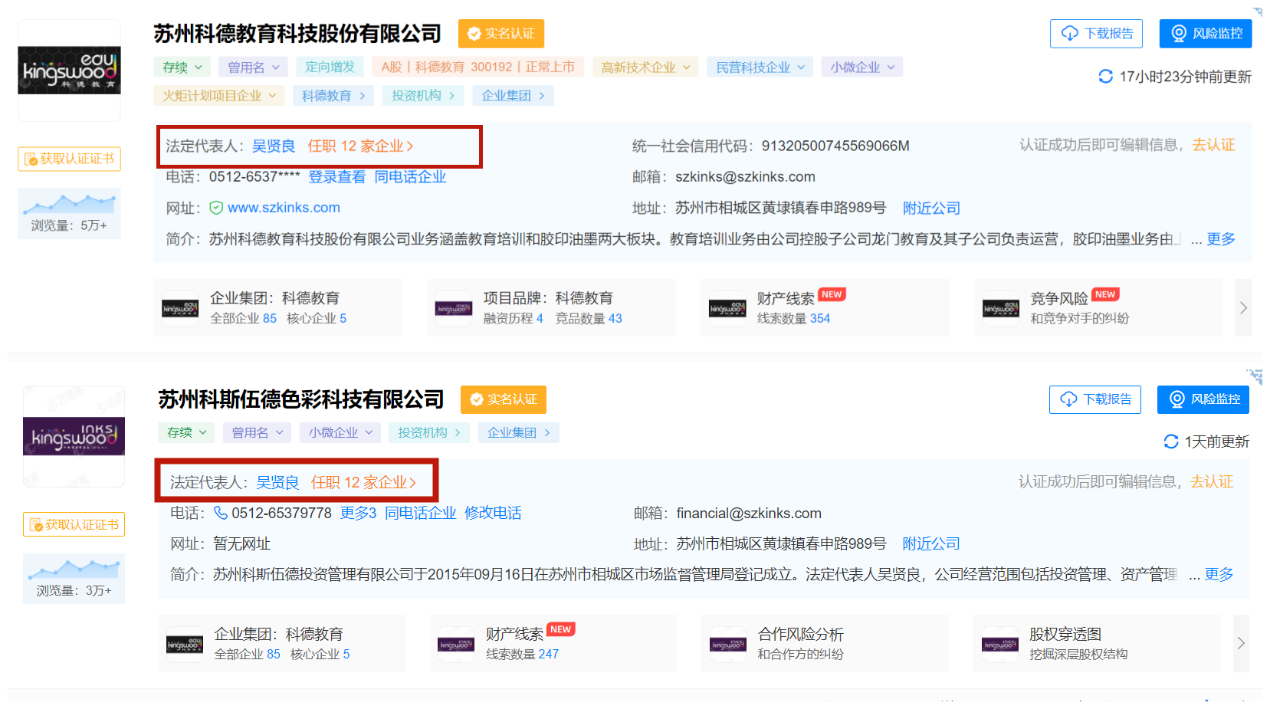Click refresh icon beside 17小时23分钟前更新
Viewport: 1270px width, 709px height.
[x=1105, y=77]
